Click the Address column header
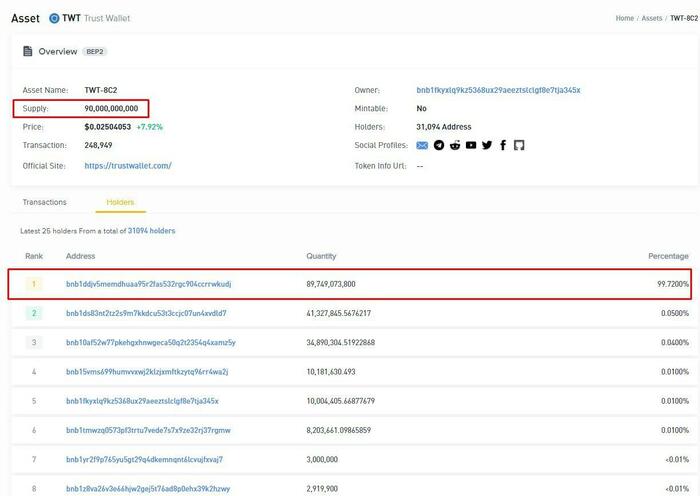700x496 pixels. [80, 256]
